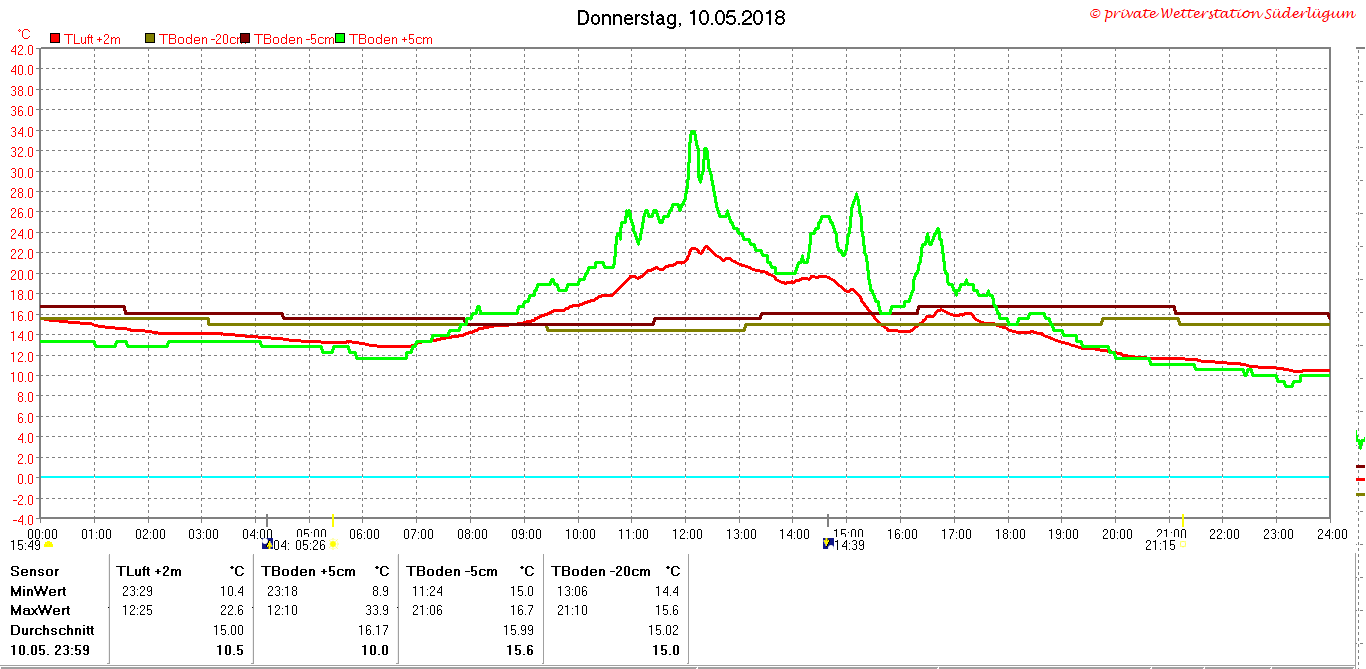This screenshot has height=669, width=1366.
Task: Click the MaxWert row label in the table
Action: coord(40,610)
